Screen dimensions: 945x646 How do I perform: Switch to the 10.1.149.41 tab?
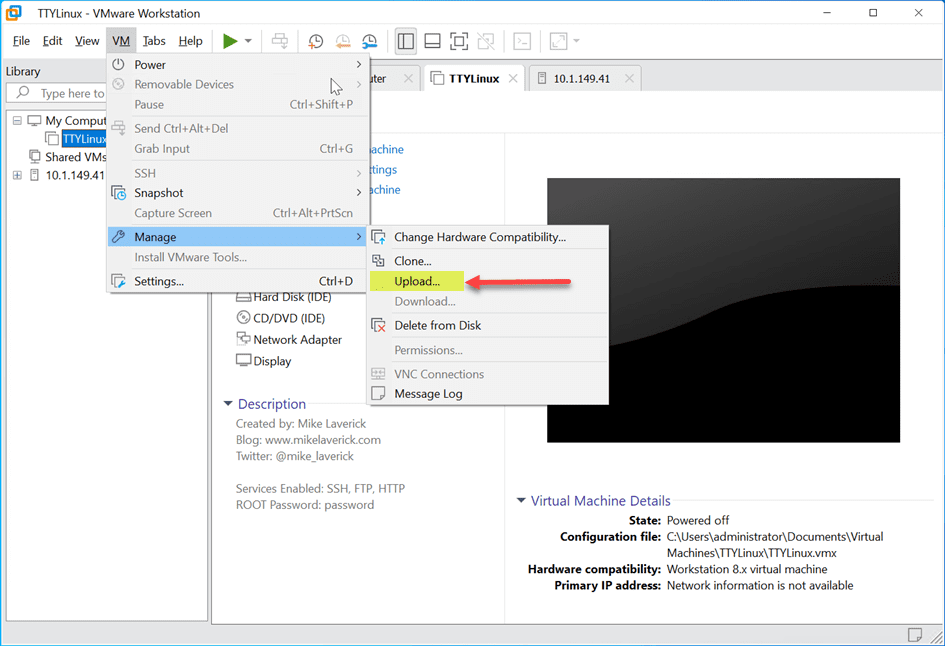[x=582, y=79]
